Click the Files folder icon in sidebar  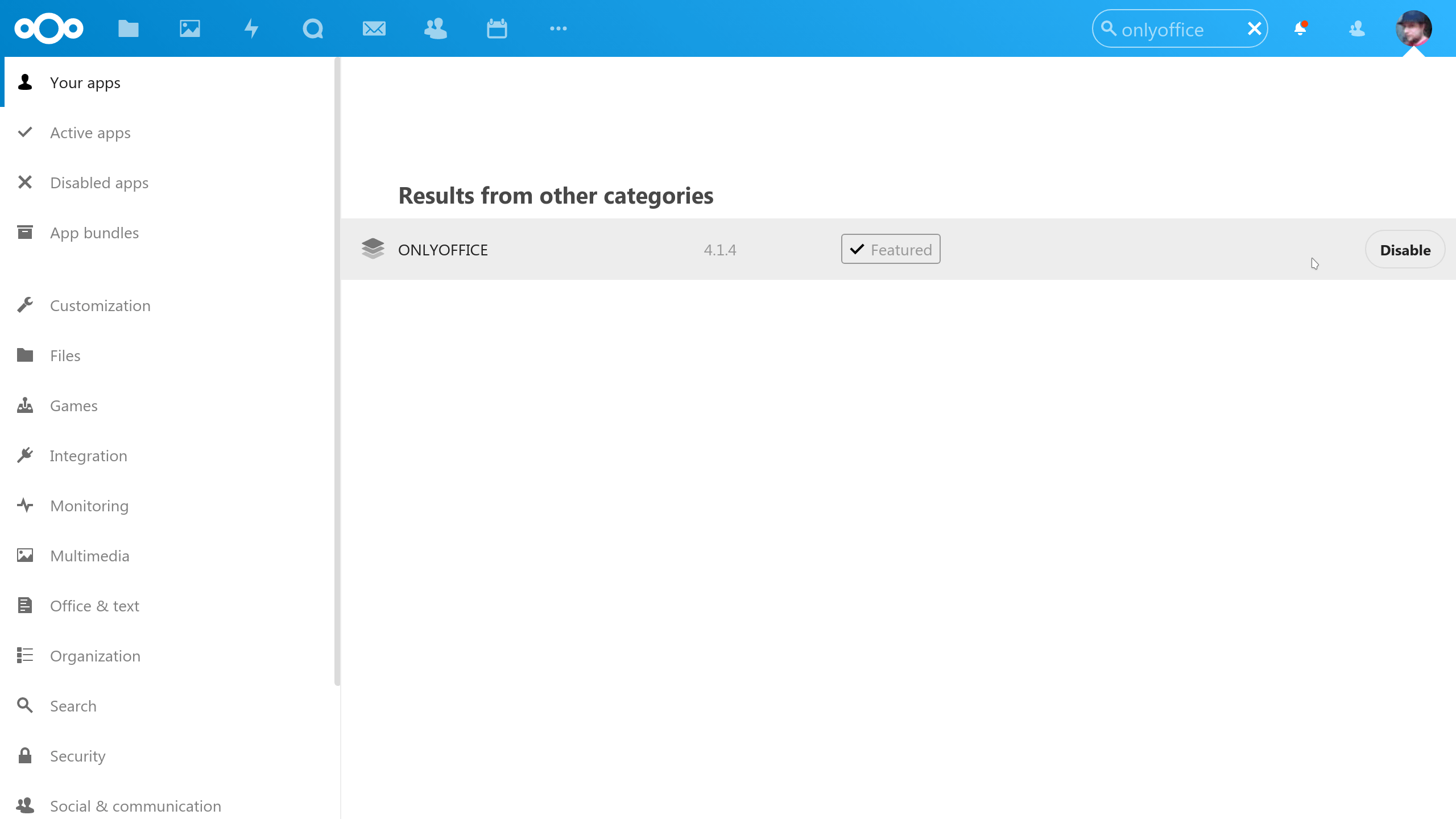click(25, 355)
